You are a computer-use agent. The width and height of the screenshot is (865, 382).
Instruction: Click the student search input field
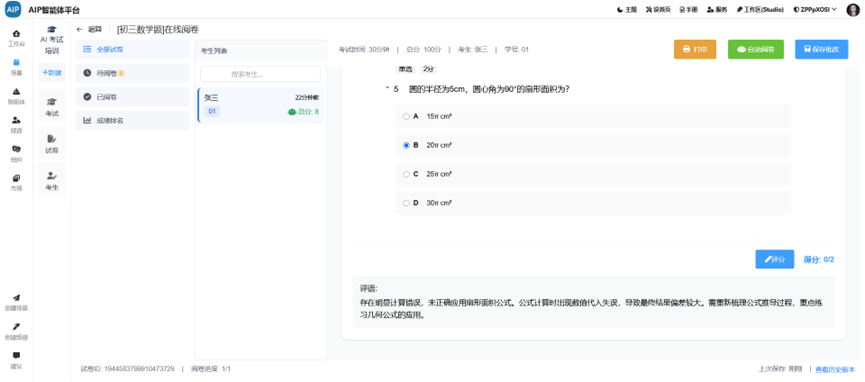click(260, 74)
